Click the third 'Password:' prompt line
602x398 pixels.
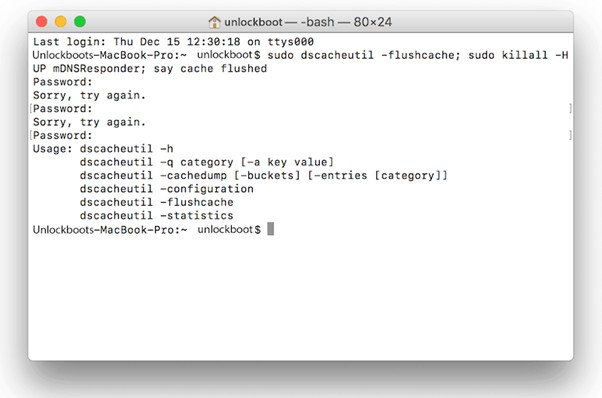click(x=63, y=135)
